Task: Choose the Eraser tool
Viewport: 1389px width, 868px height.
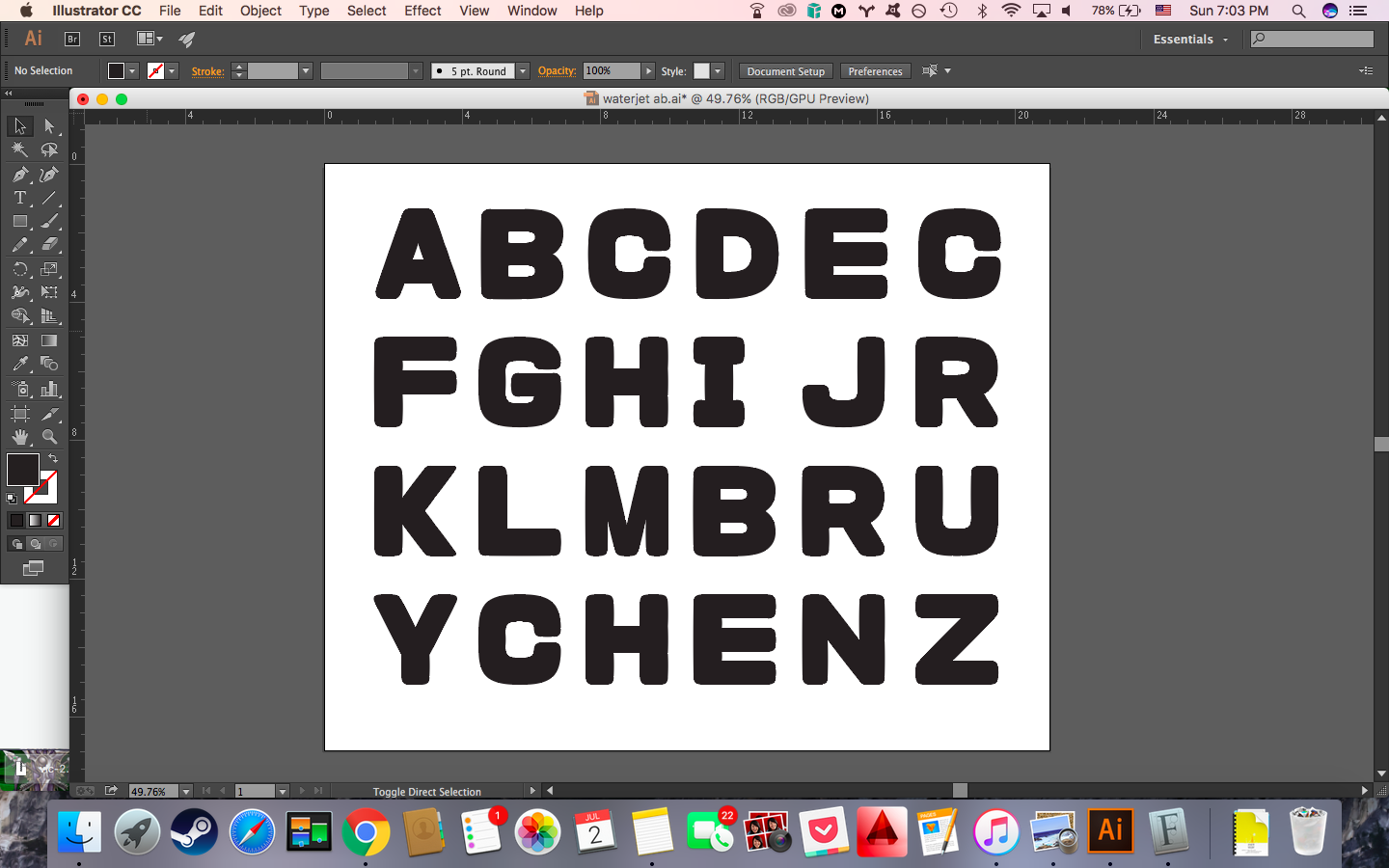Action: 49,245
